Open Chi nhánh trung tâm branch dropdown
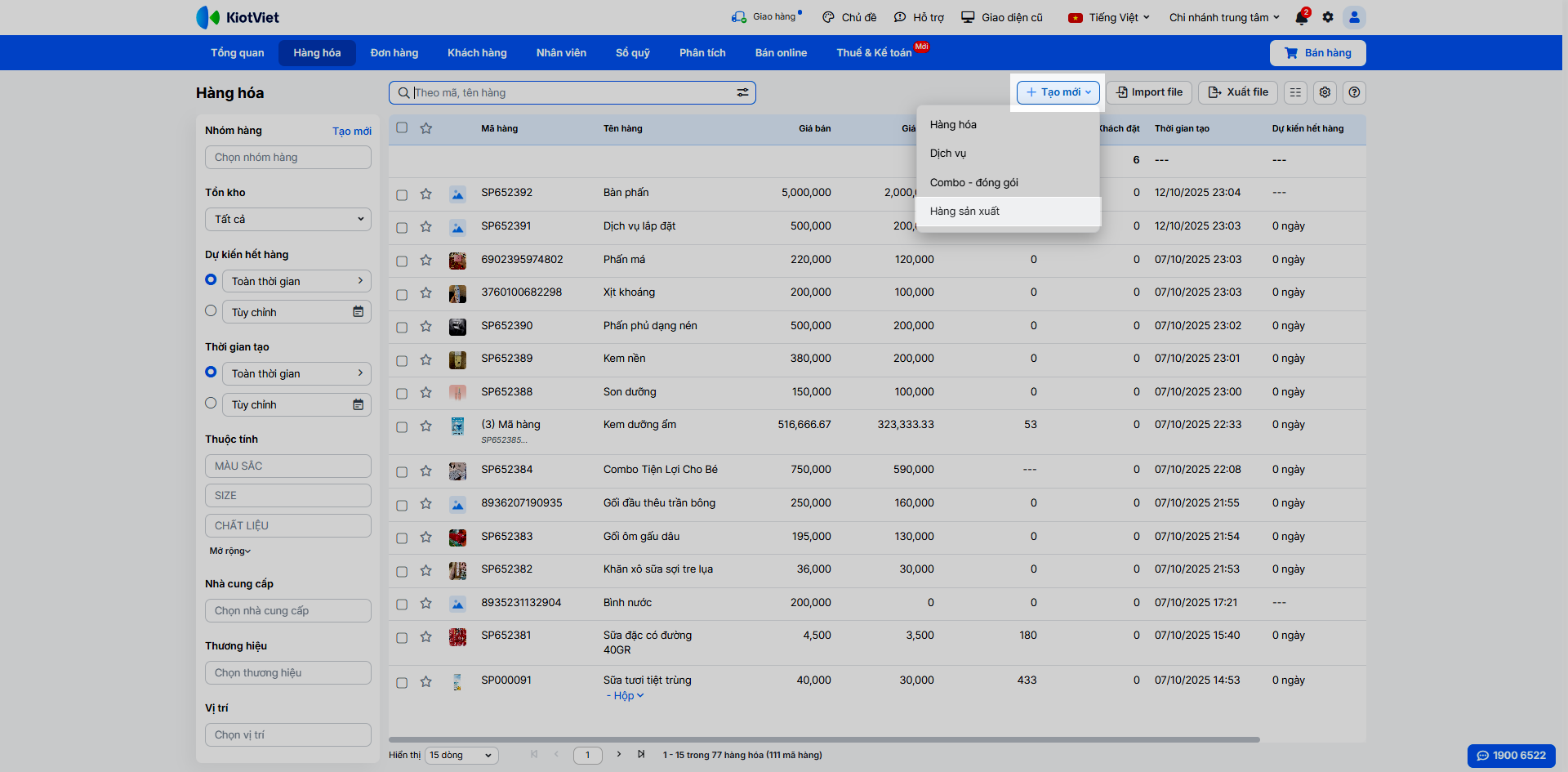Viewport: 1568px width, 772px height. [1224, 17]
